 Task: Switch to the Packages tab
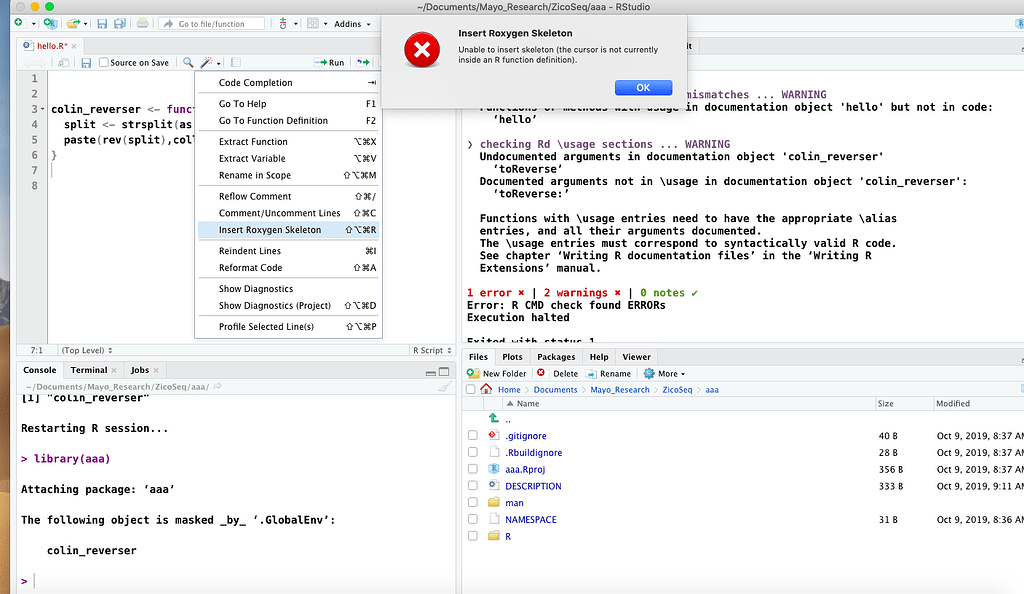pos(556,357)
